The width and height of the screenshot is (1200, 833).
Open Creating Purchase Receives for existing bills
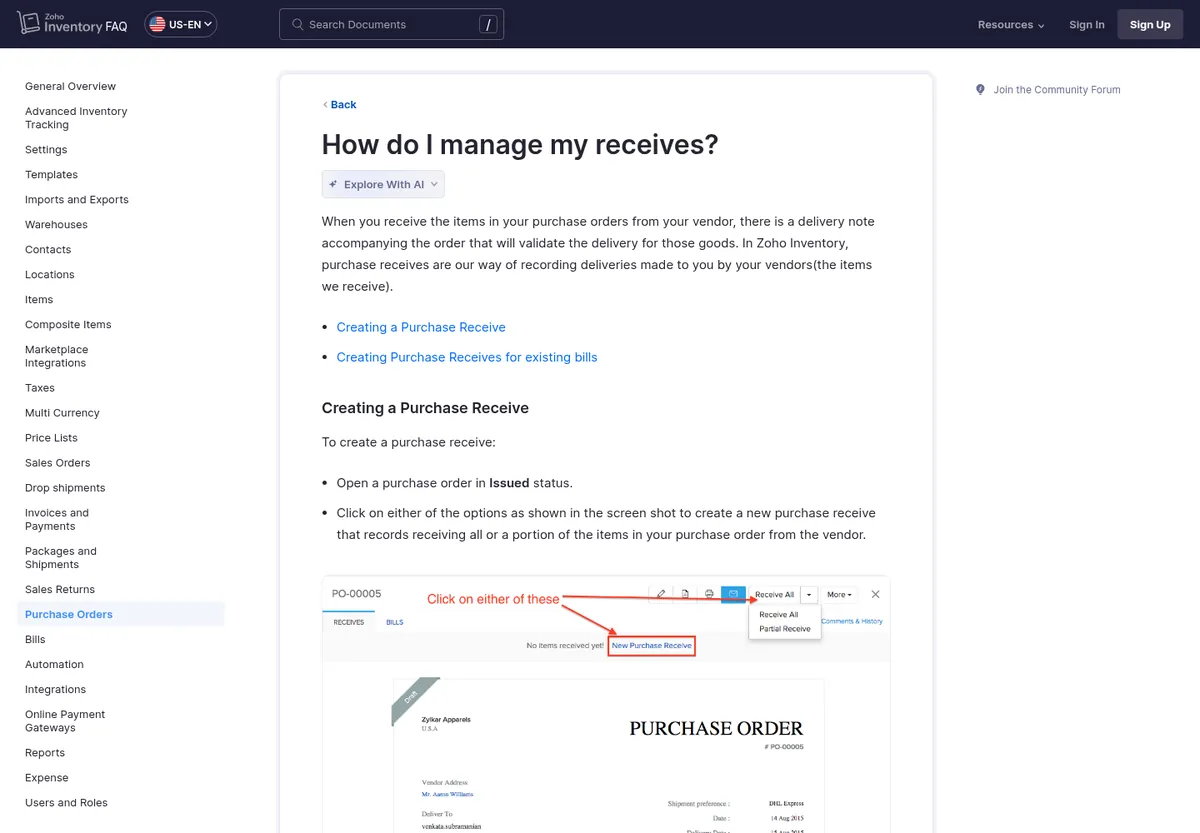[467, 357]
